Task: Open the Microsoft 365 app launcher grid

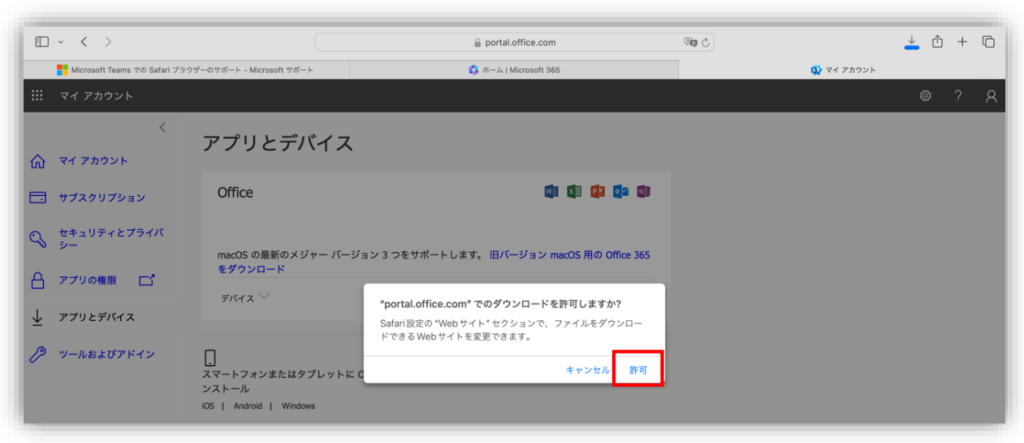Action: [x=37, y=95]
